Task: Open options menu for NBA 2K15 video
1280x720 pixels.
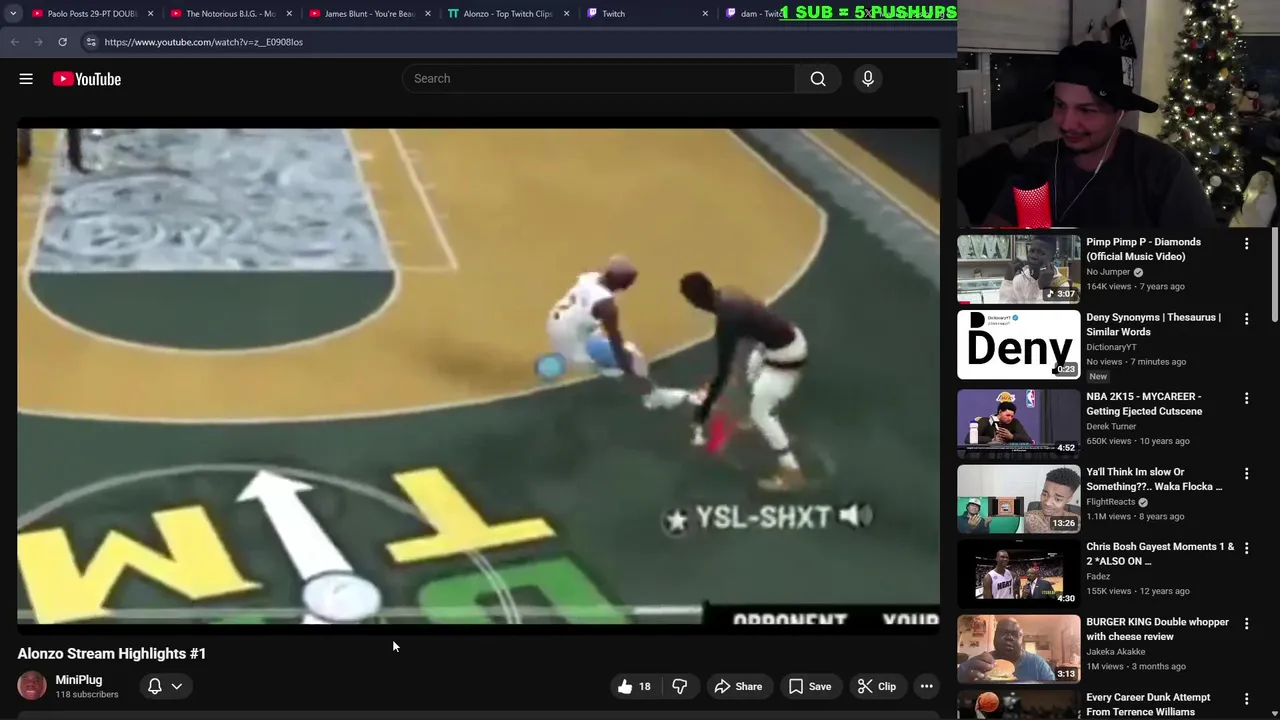Action: click(x=1246, y=398)
